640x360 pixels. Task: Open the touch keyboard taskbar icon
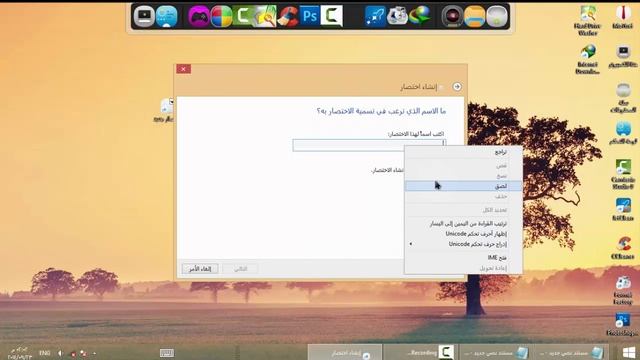tap(167, 353)
